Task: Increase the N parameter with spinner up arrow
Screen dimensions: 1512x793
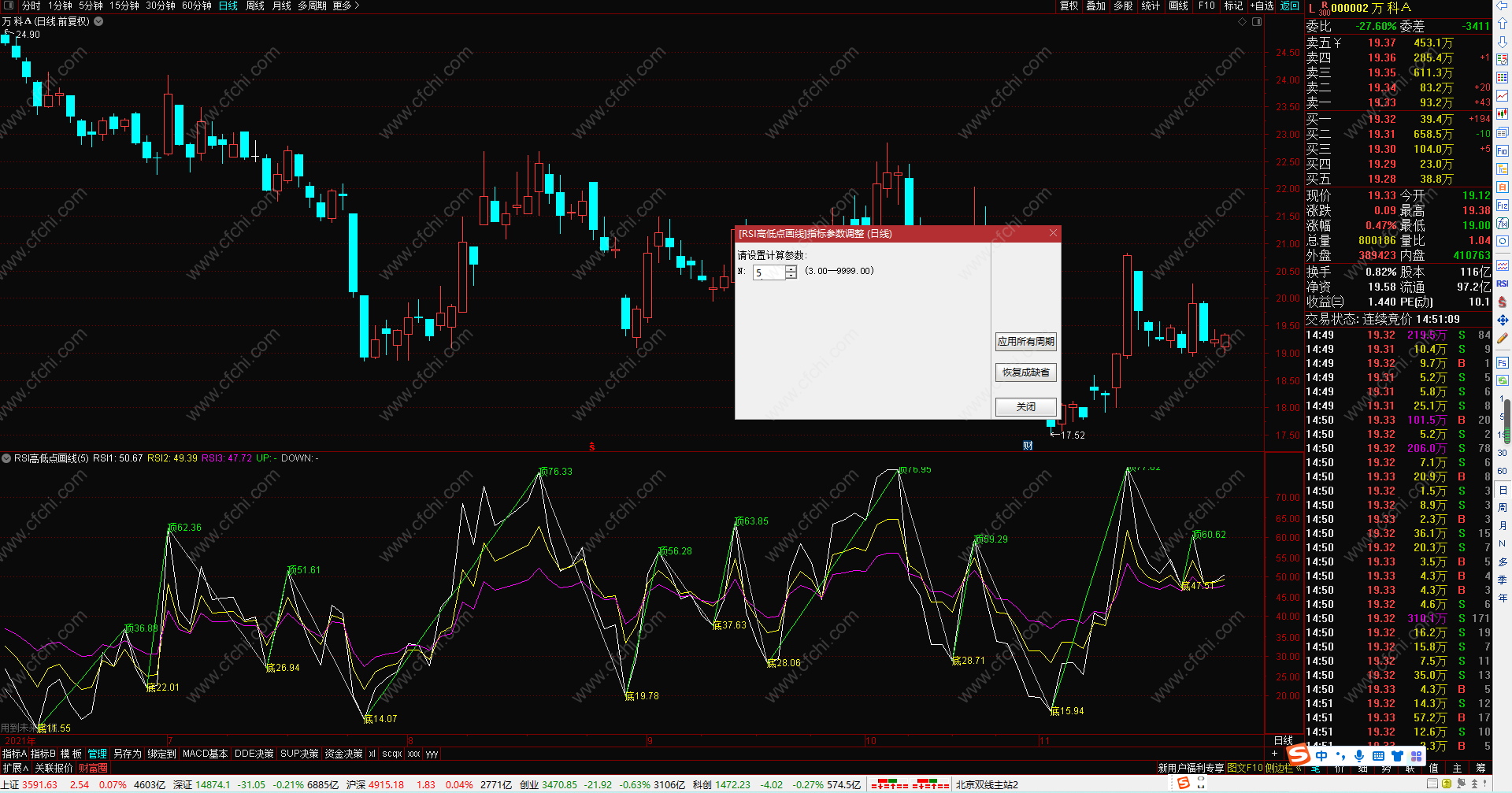Action: [x=791, y=269]
